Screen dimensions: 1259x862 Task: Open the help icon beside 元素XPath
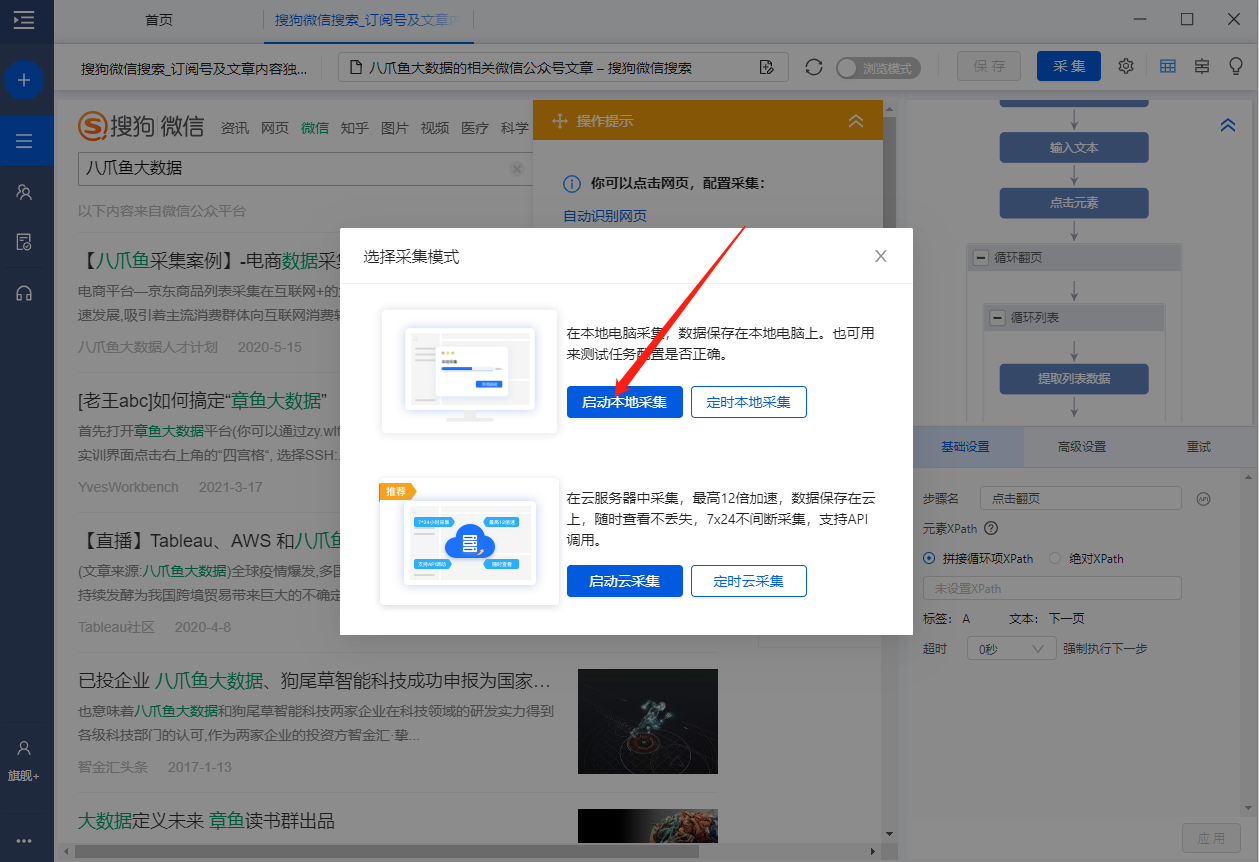(991, 529)
